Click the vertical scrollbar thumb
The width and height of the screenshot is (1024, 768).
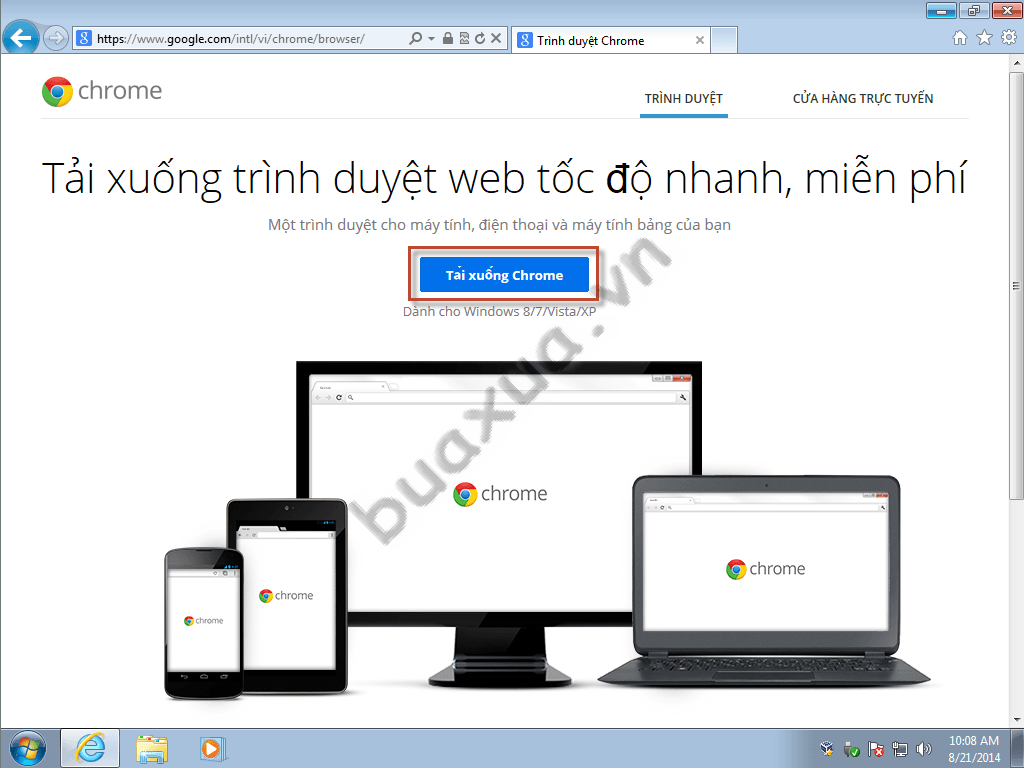pos(1016,286)
